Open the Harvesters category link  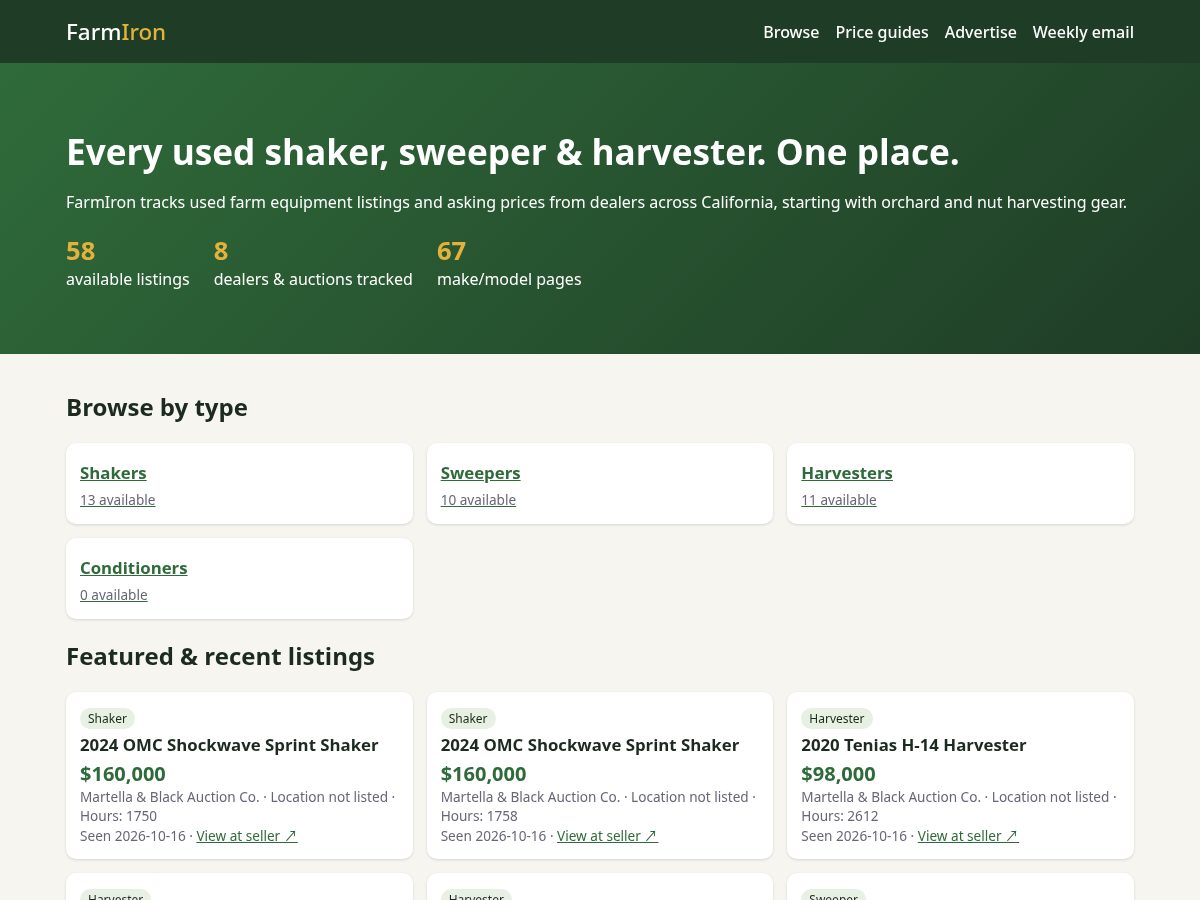(847, 473)
